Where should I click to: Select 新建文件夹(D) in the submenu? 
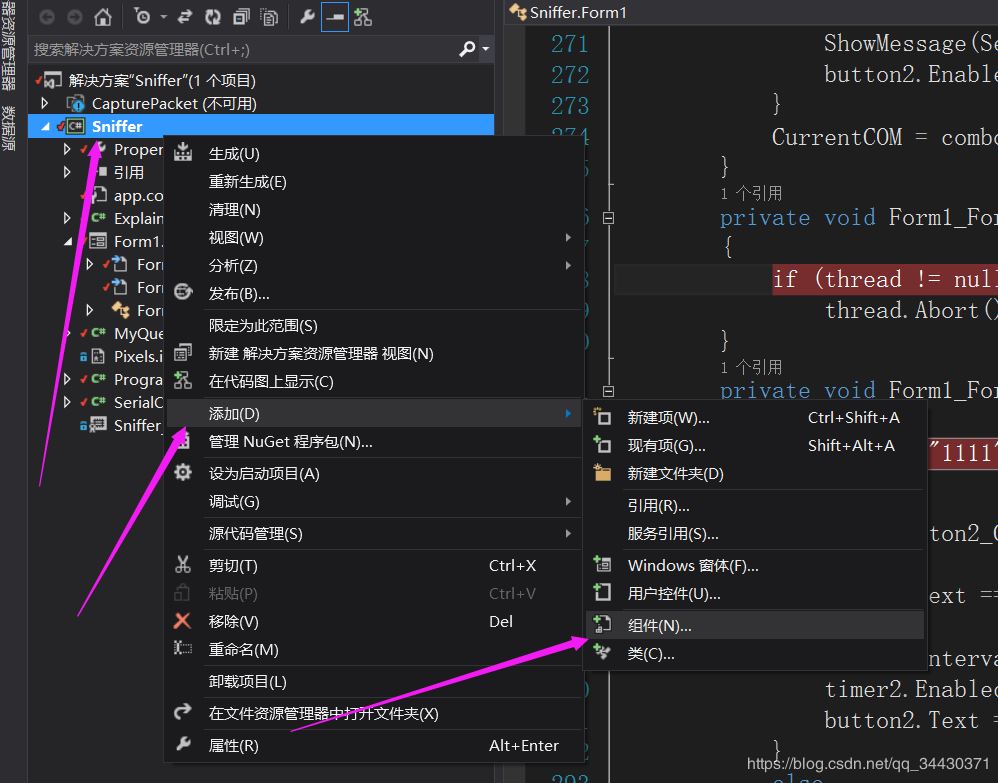pos(755,474)
